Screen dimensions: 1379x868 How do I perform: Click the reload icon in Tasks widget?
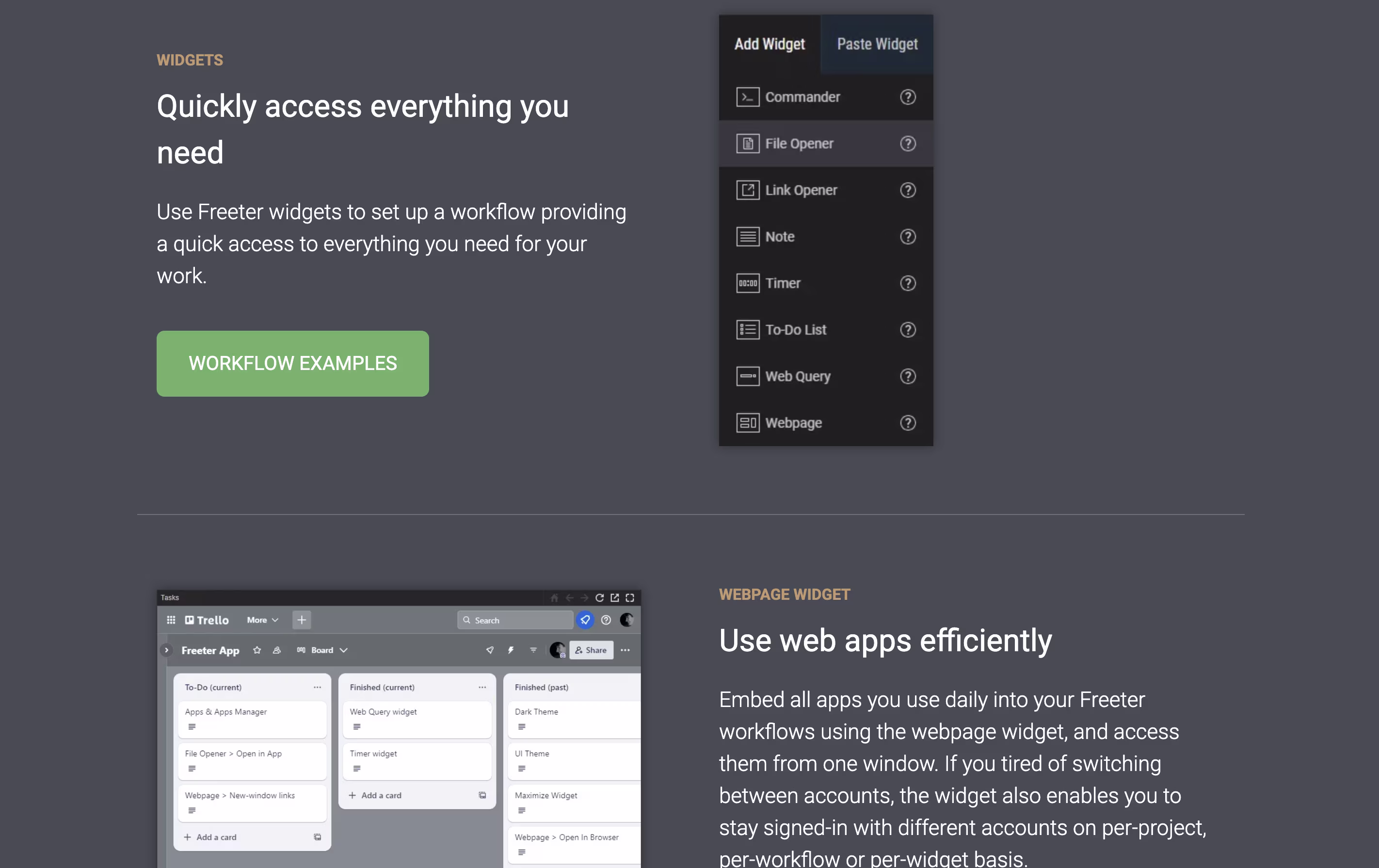click(x=599, y=597)
